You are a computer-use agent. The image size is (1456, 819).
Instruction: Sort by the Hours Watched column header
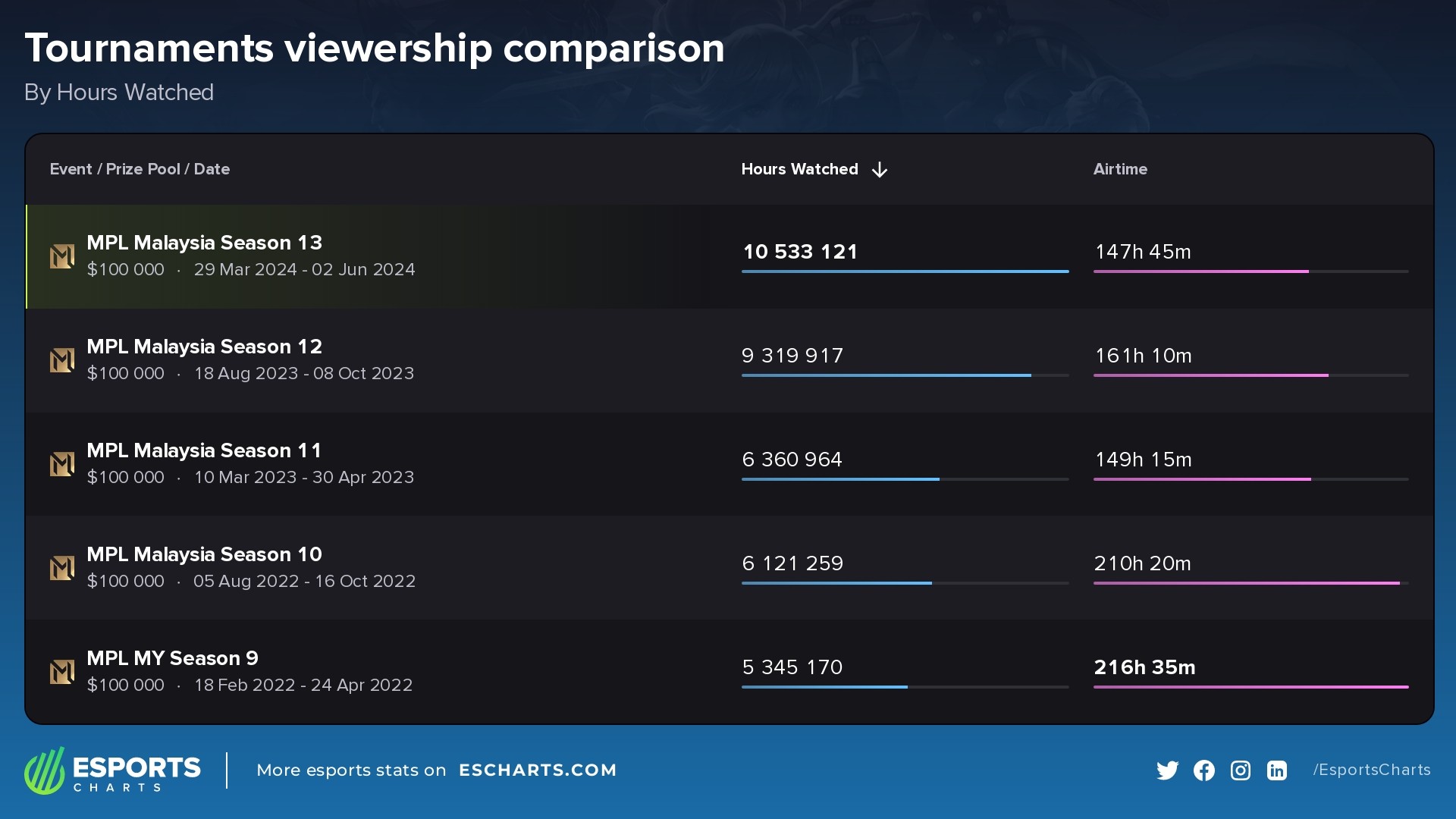[x=799, y=169]
